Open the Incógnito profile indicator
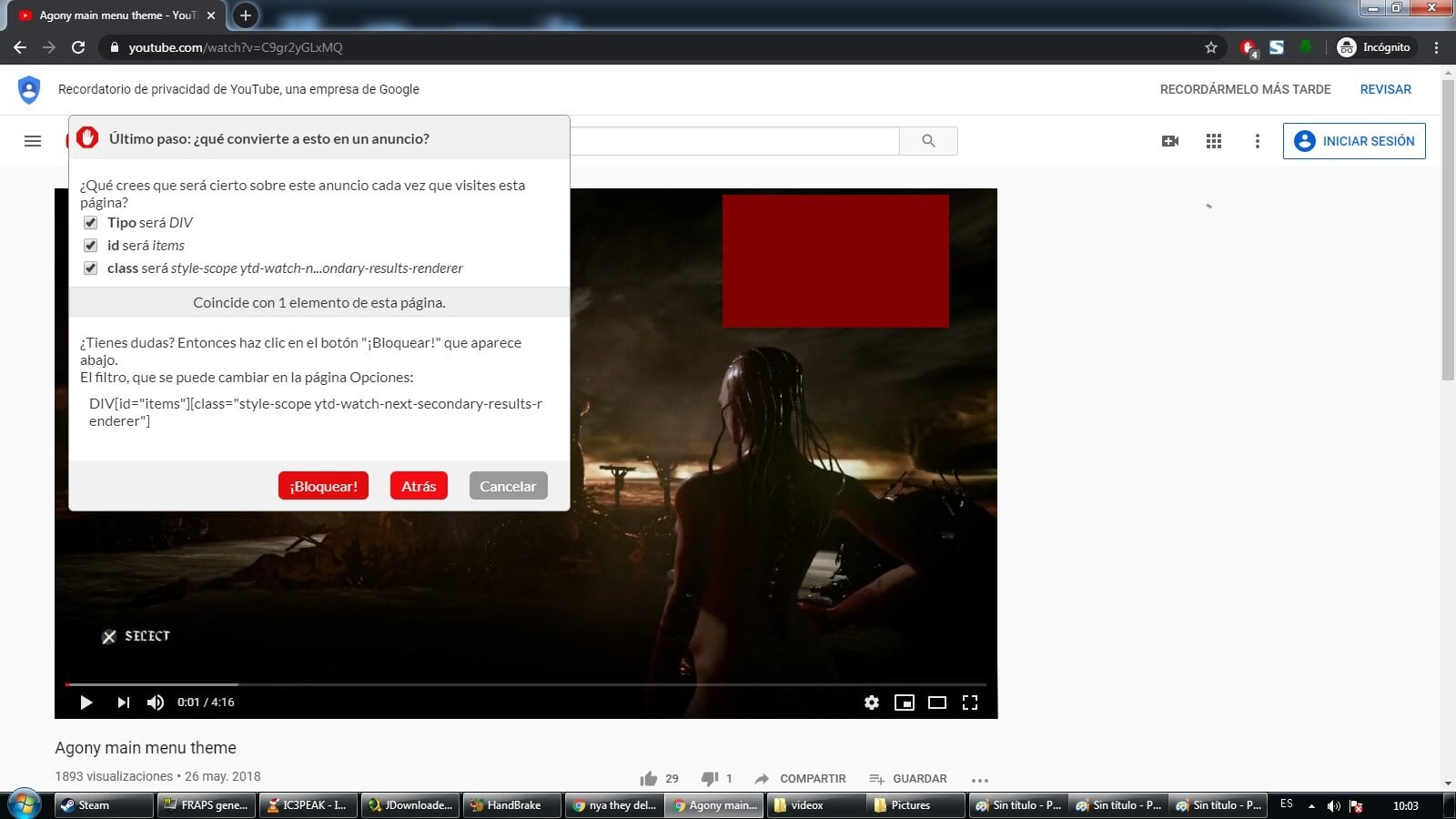Image resolution: width=1456 pixels, height=819 pixels. pos(1374,47)
